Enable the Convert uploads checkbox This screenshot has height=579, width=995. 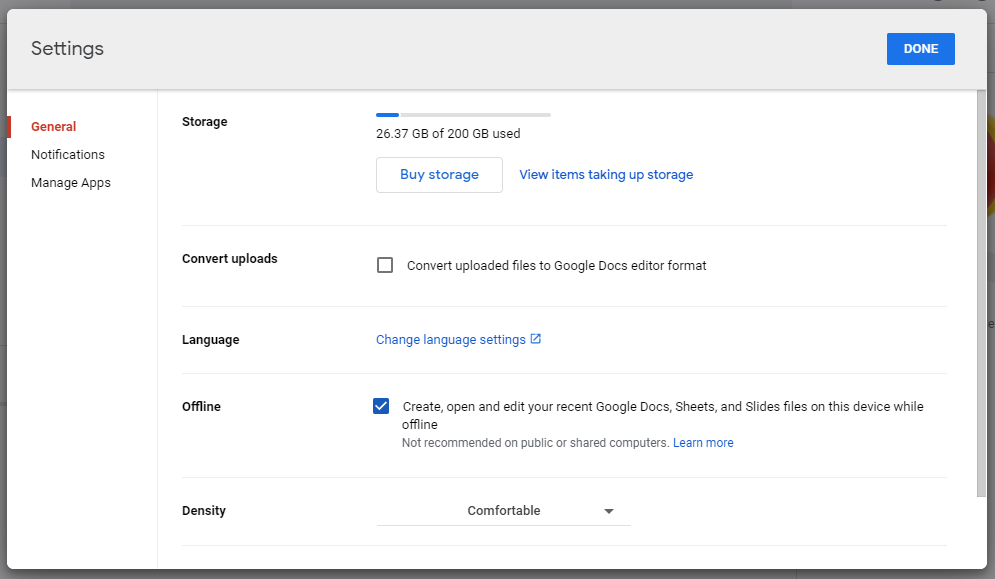point(385,265)
